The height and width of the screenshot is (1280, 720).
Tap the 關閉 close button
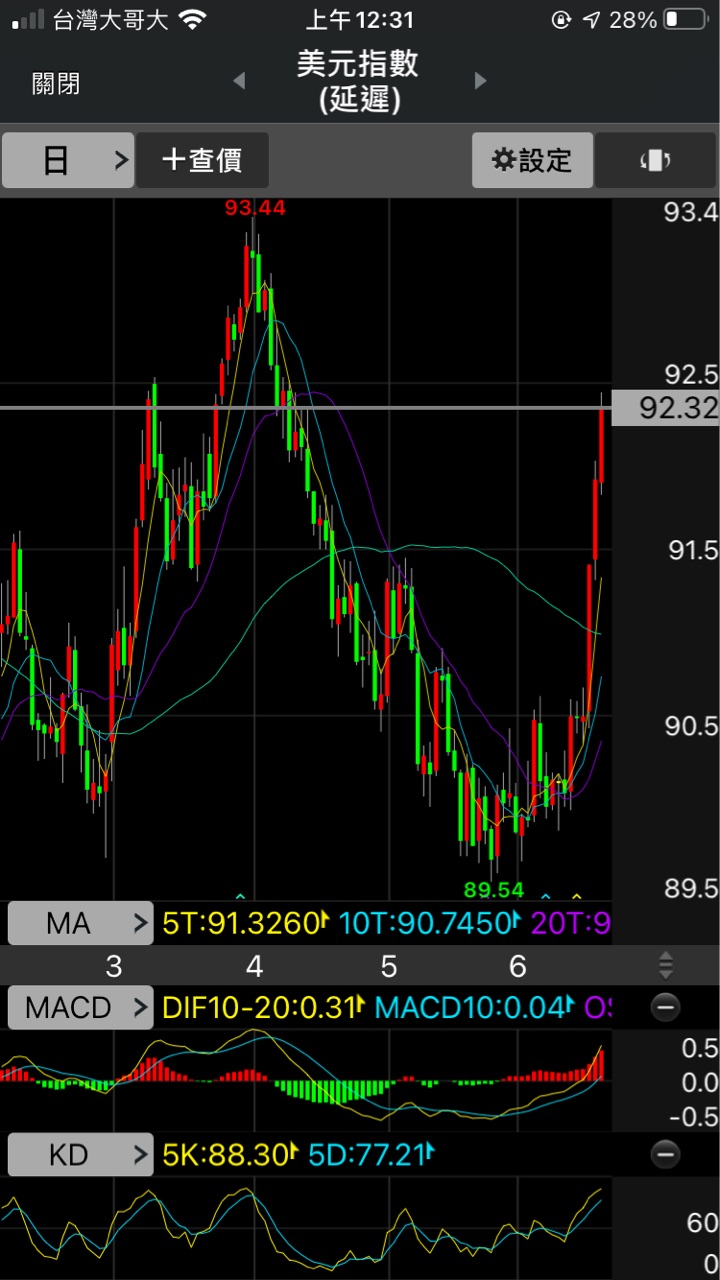click(x=56, y=84)
